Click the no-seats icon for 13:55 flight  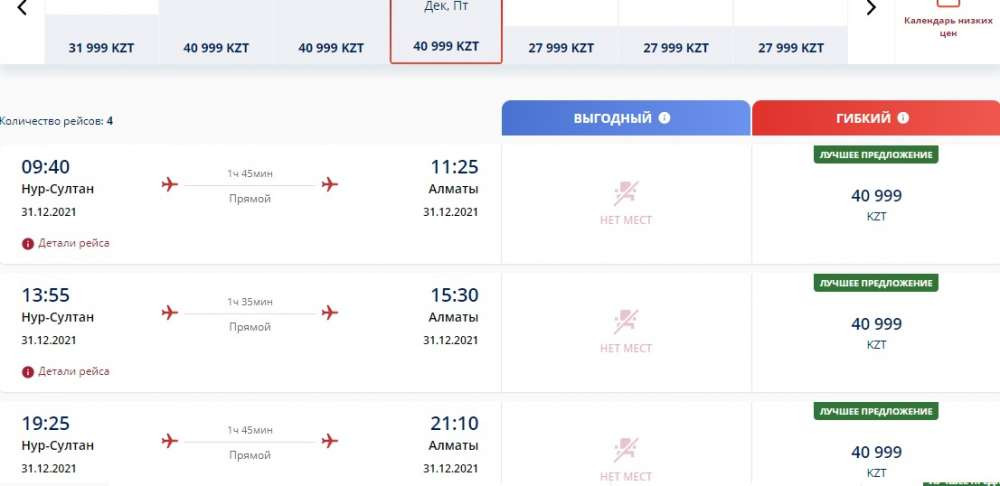[626, 321]
